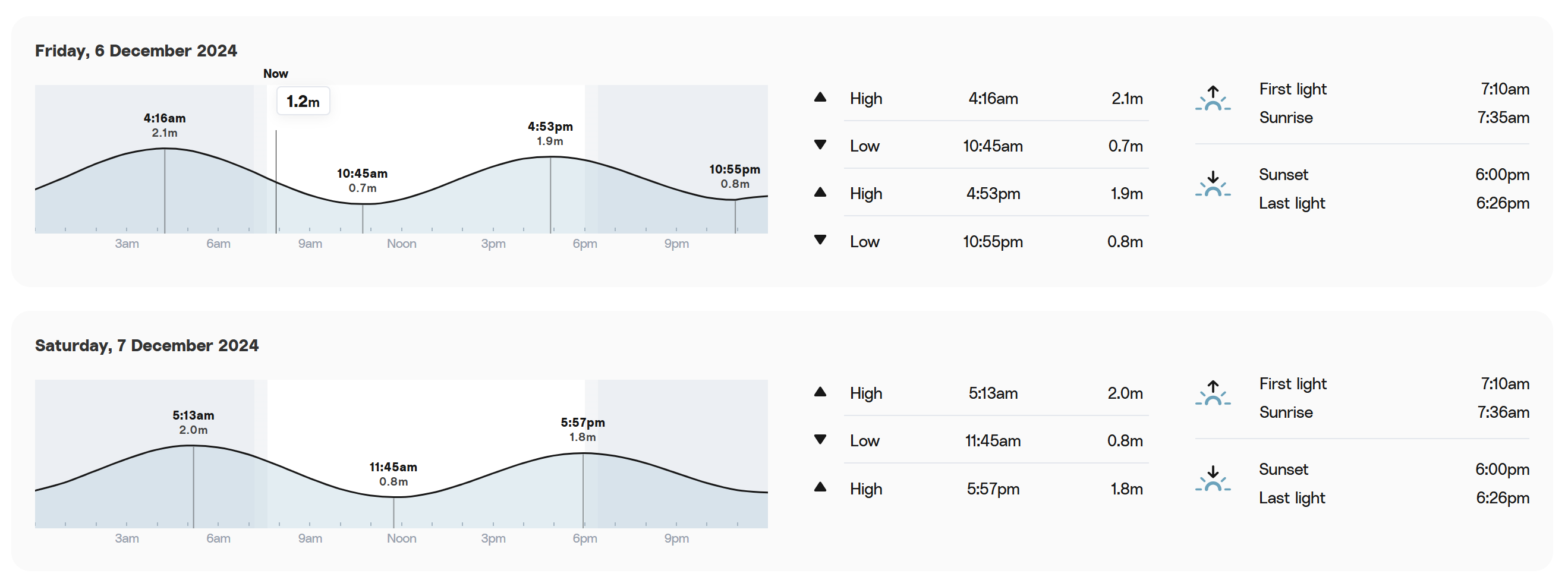Click the down triangle beside Friday 10:45am Low

(x=820, y=145)
